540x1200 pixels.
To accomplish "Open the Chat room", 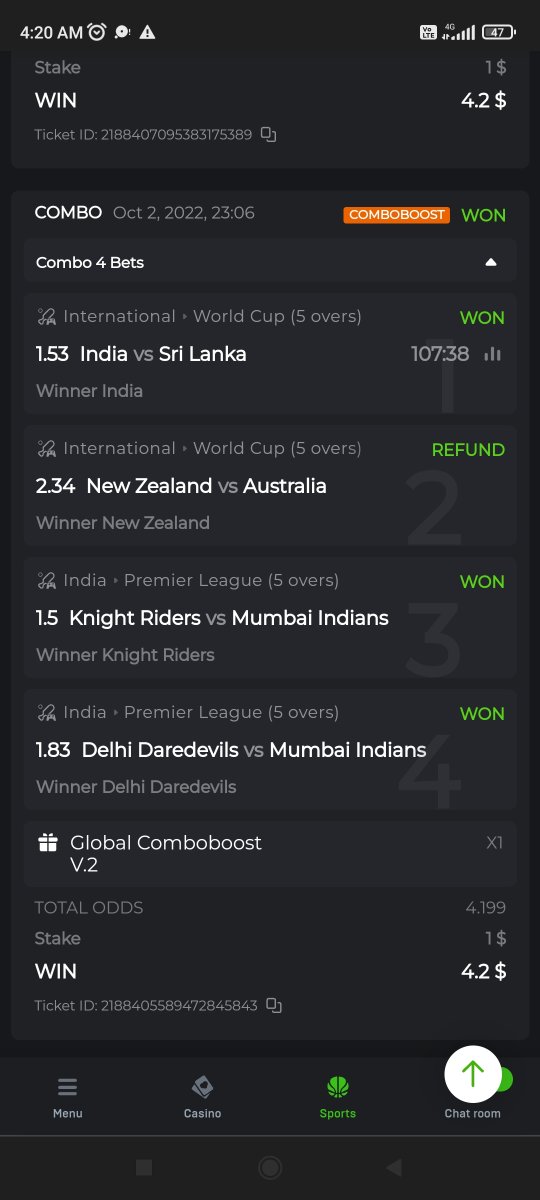I will (x=472, y=1112).
